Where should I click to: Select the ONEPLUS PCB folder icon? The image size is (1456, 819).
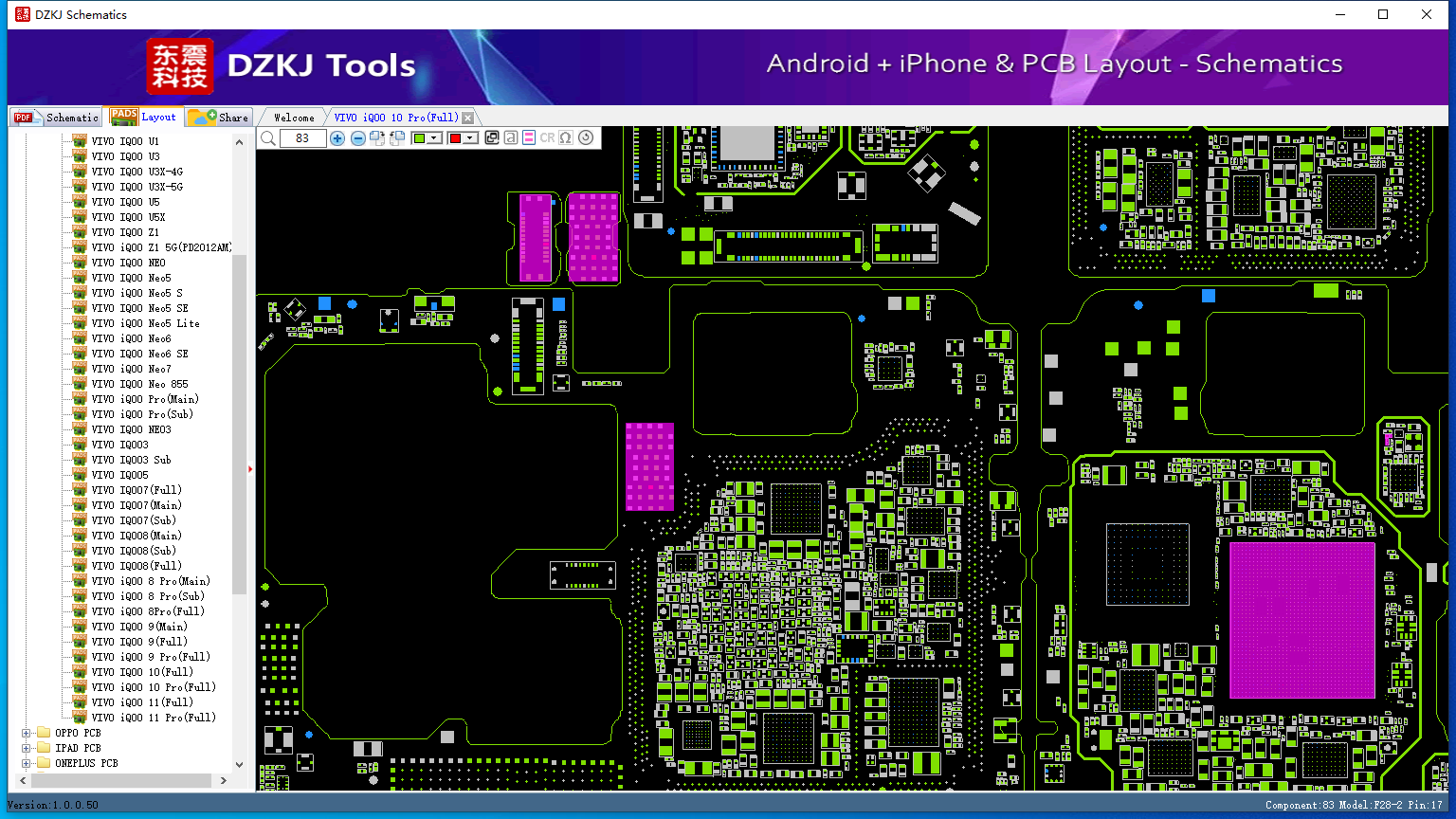tap(43, 763)
